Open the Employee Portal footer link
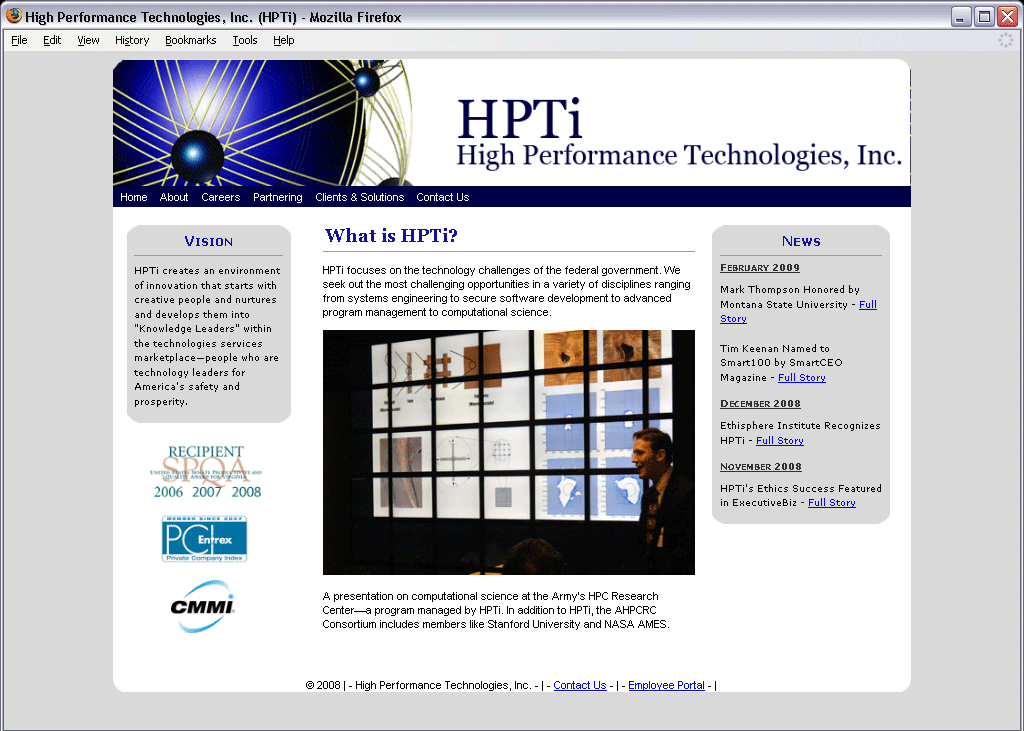The width and height of the screenshot is (1024, 731). tap(666, 685)
